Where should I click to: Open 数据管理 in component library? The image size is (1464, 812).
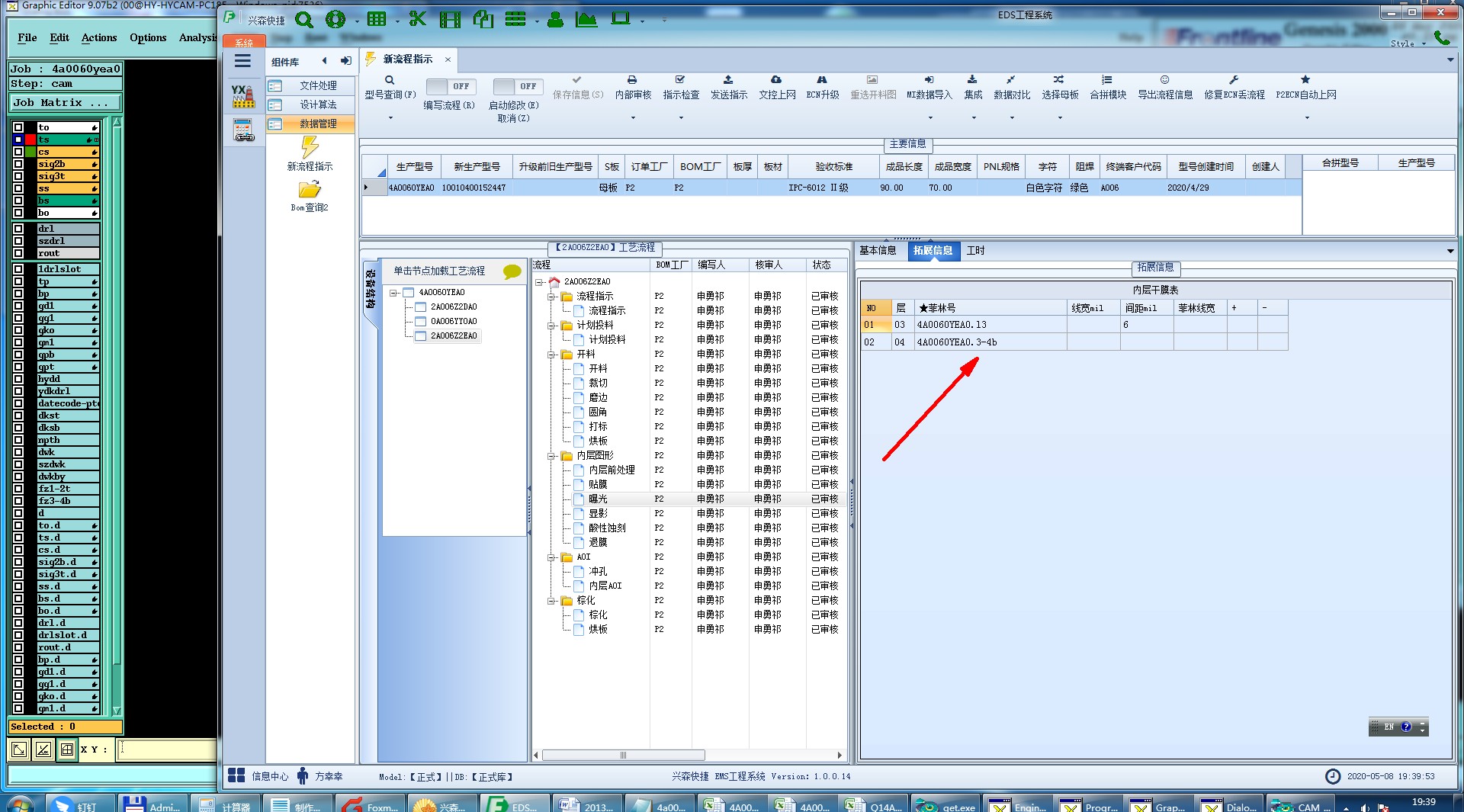coord(310,124)
